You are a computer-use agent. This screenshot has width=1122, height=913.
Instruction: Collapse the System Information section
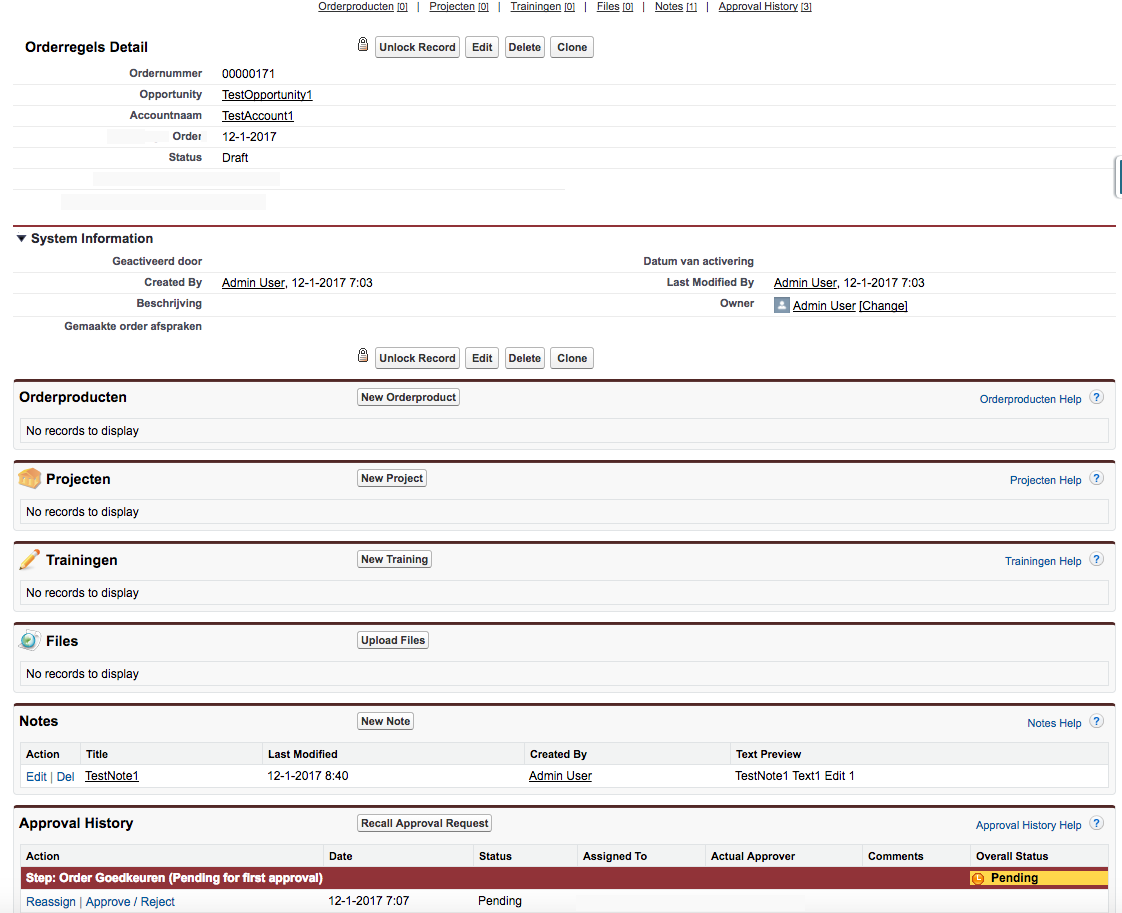21,238
